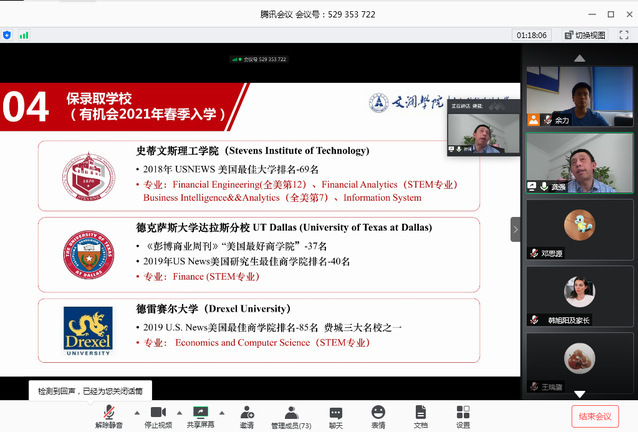The height and width of the screenshot is (432, 638).
Task: Select the highlighted speaker video thumbnail
Action: 580,163
